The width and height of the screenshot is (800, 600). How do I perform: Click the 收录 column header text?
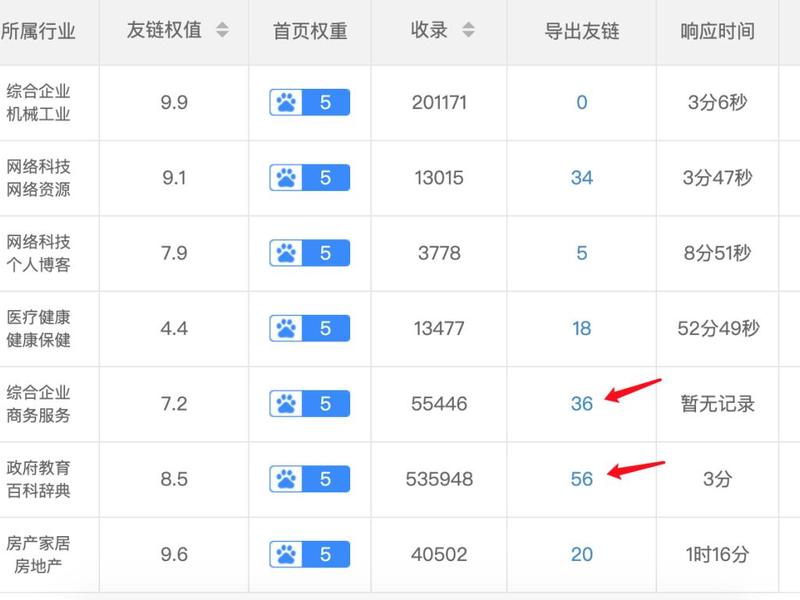tap(429, 30)
